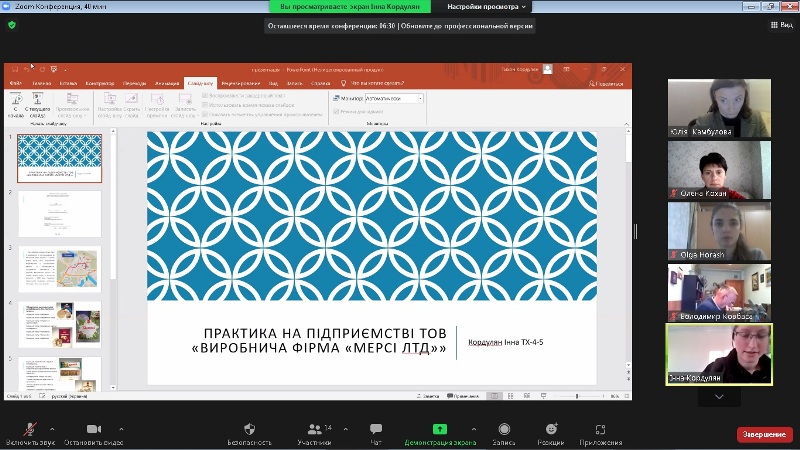The image size is (800, 450).
Task: Open Главная ribbon tab
Action: [42, 83]
